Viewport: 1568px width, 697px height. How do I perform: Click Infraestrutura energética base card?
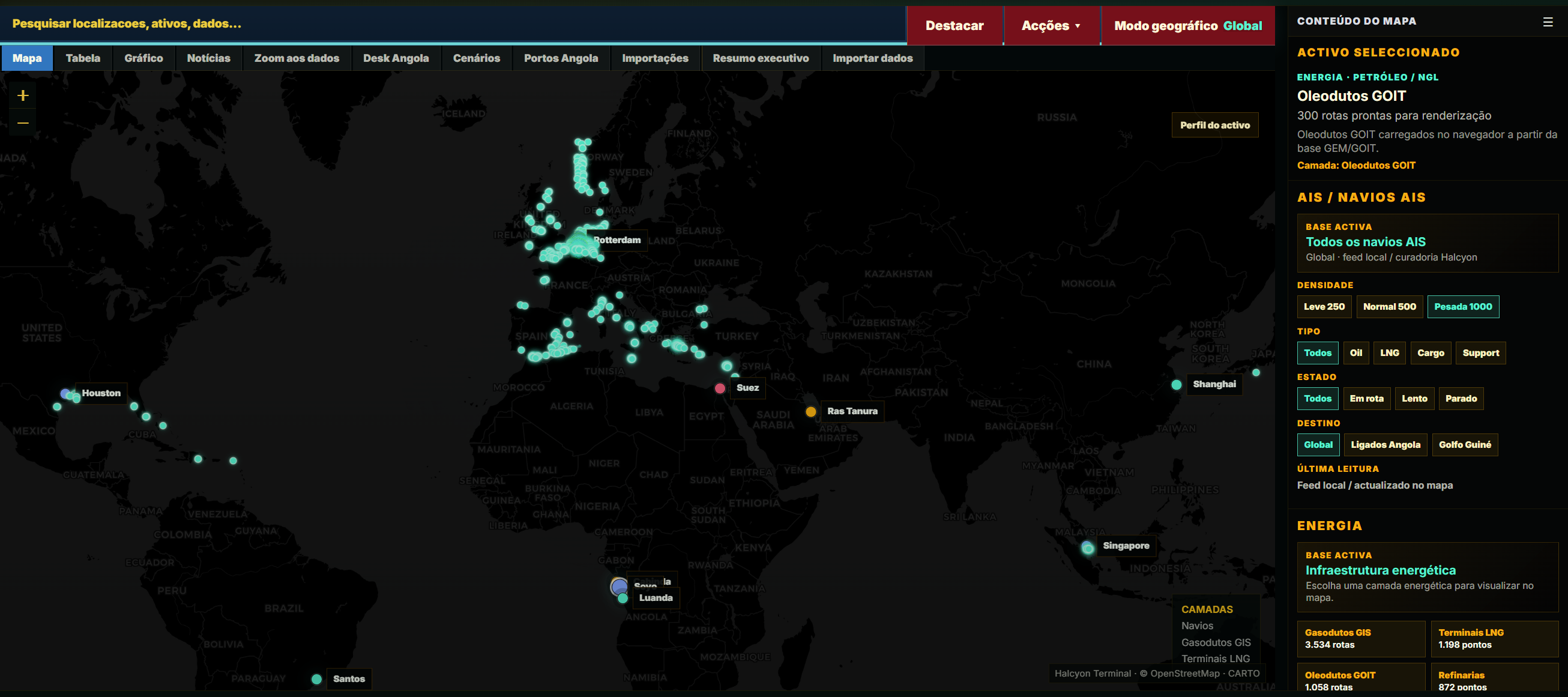tap(1428, 577)
